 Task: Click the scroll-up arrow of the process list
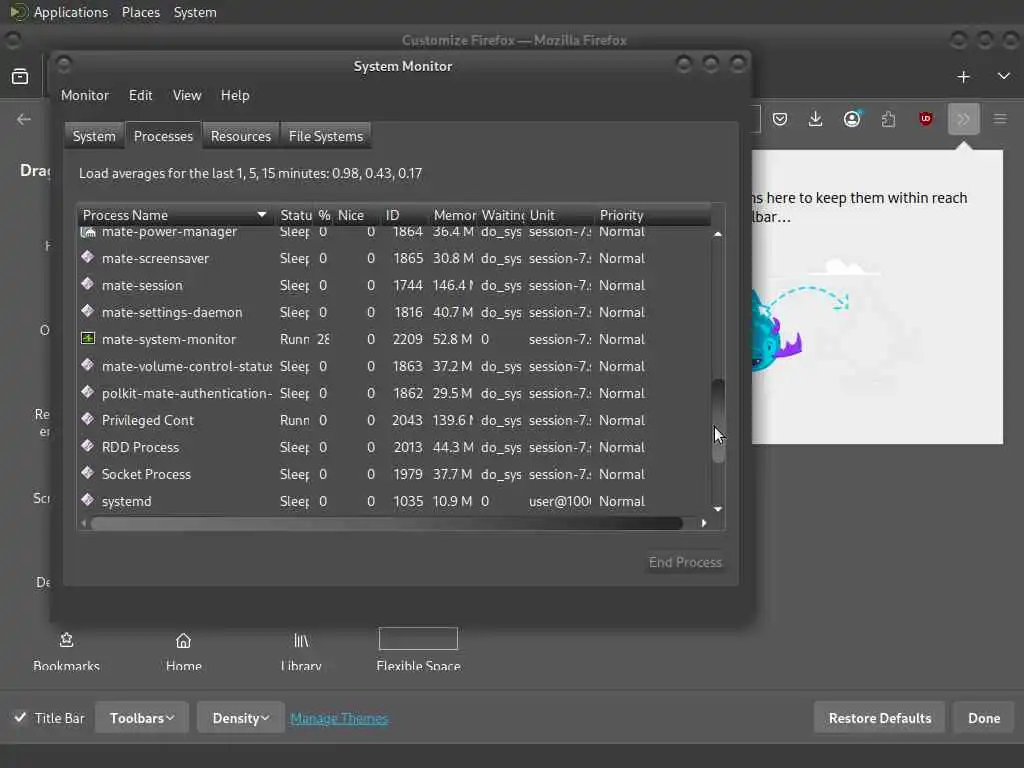[718, 234]
